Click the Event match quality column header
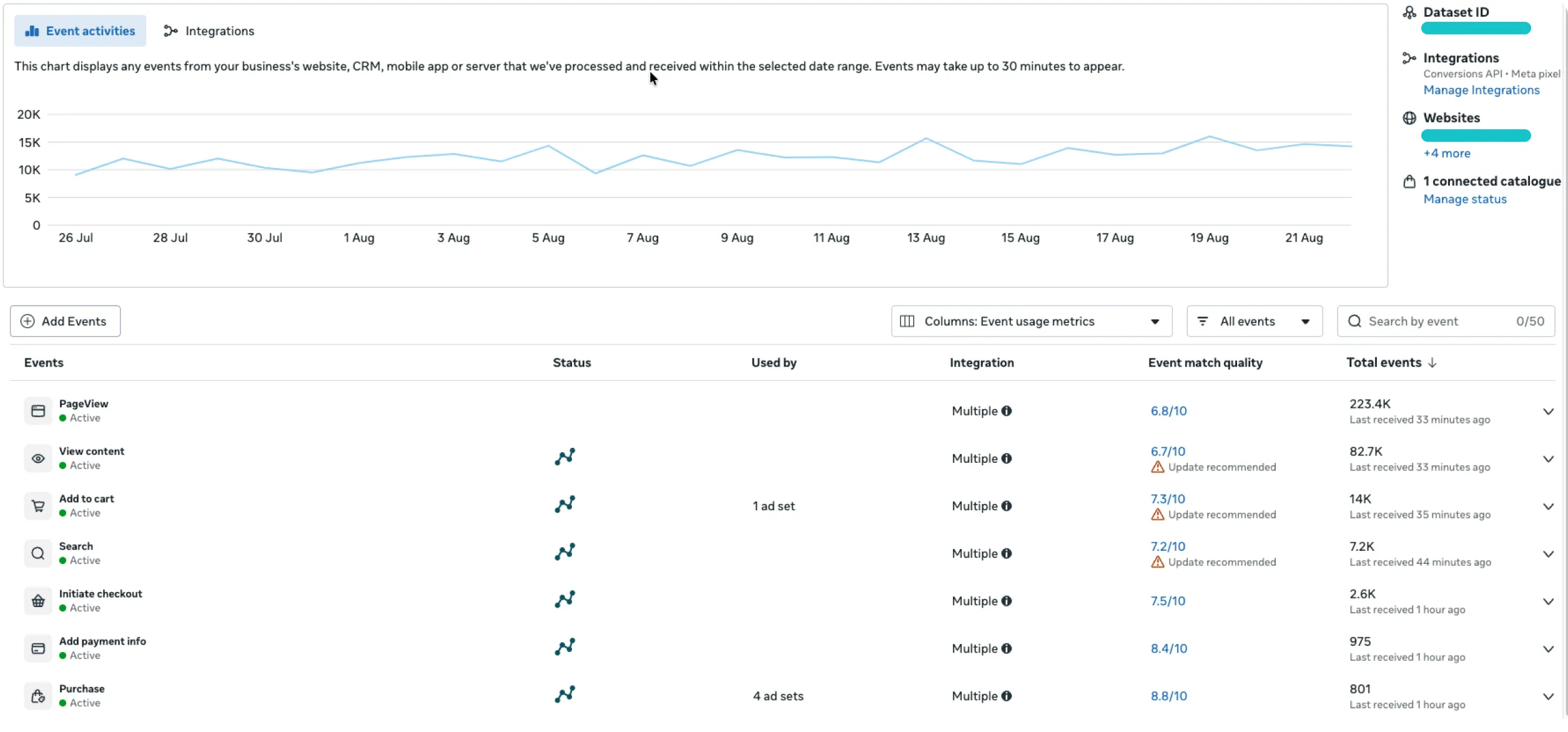Screen dimensions: 1568x732 pyautogui.click(x=1205, y=363)
